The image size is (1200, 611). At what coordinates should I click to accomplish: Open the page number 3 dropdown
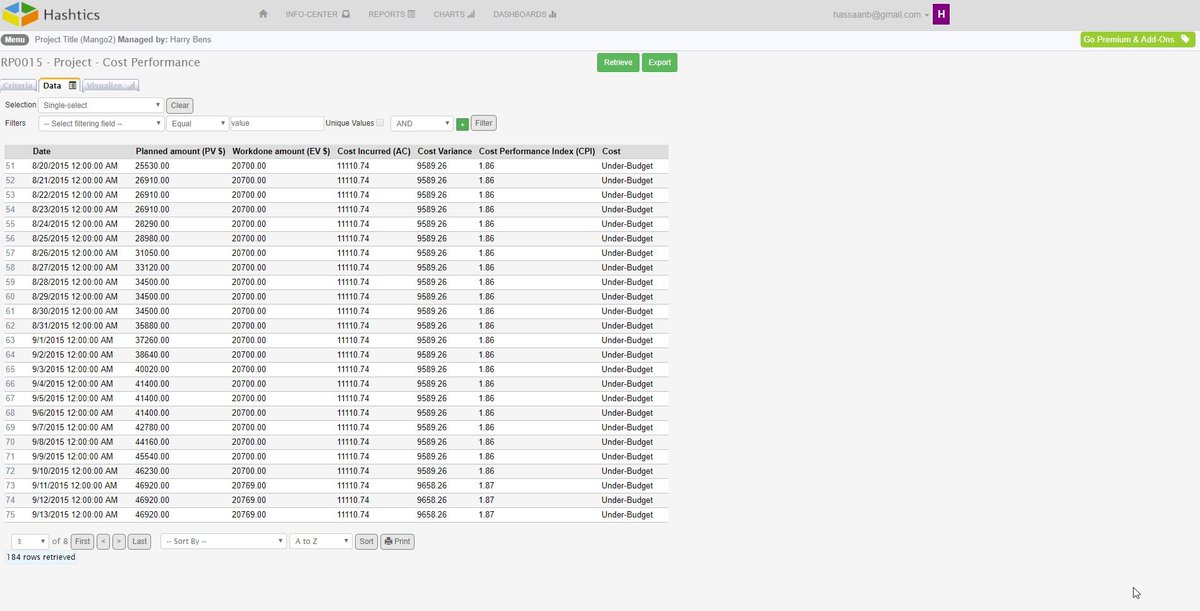(30, 541)
